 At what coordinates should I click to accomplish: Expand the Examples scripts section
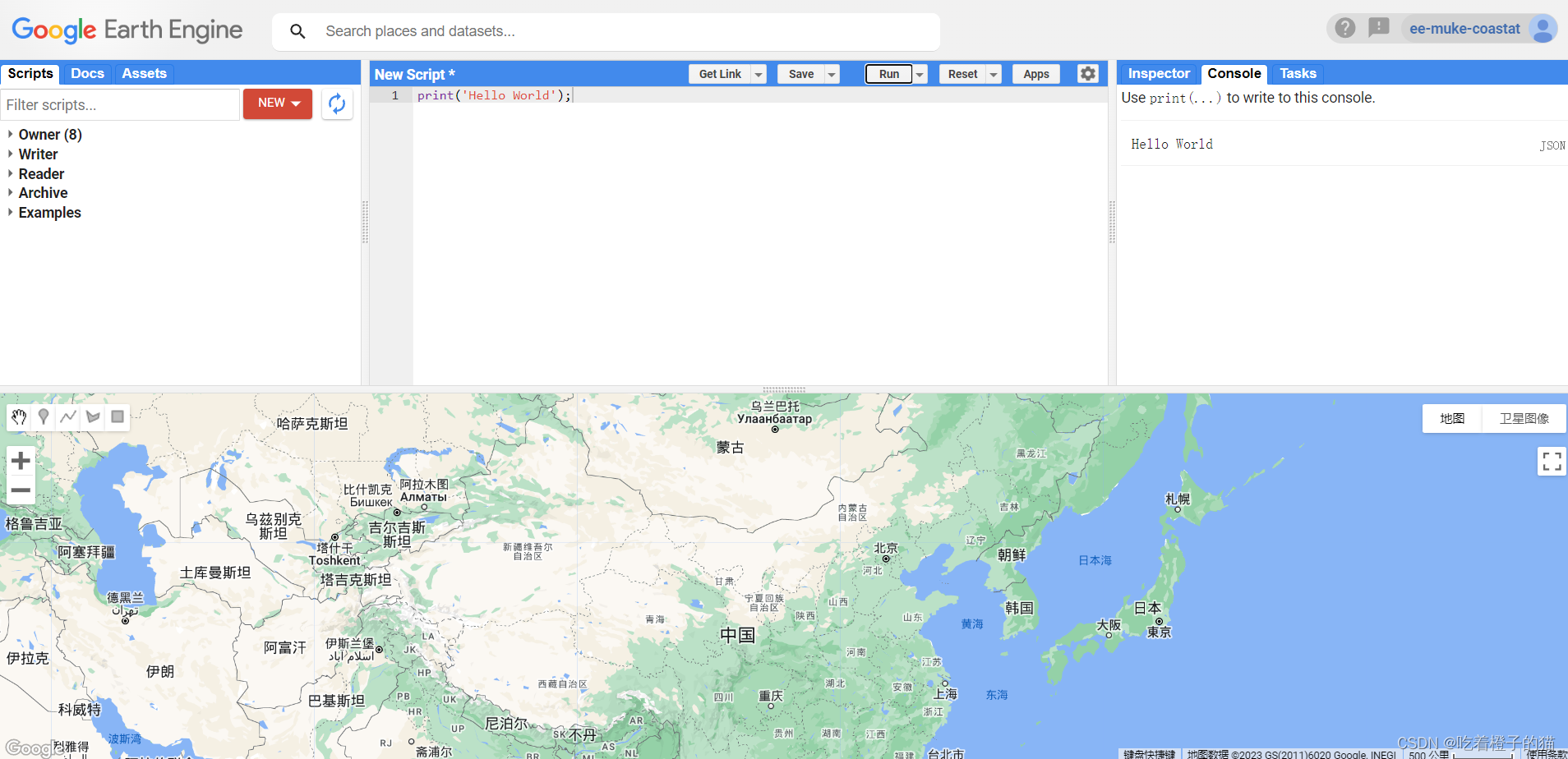[49, 212]
